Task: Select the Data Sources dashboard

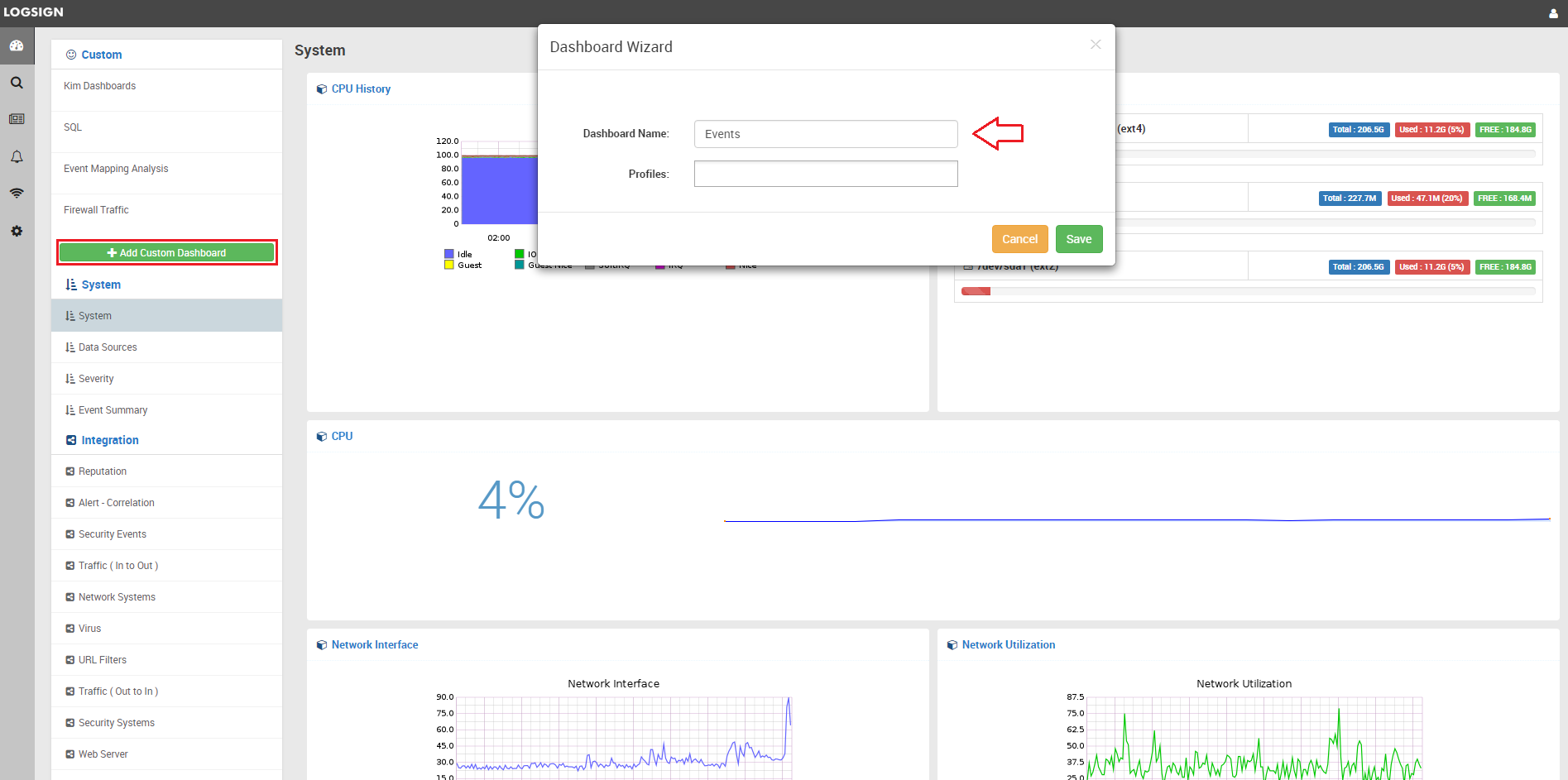Action: click(x=108, y=347)
